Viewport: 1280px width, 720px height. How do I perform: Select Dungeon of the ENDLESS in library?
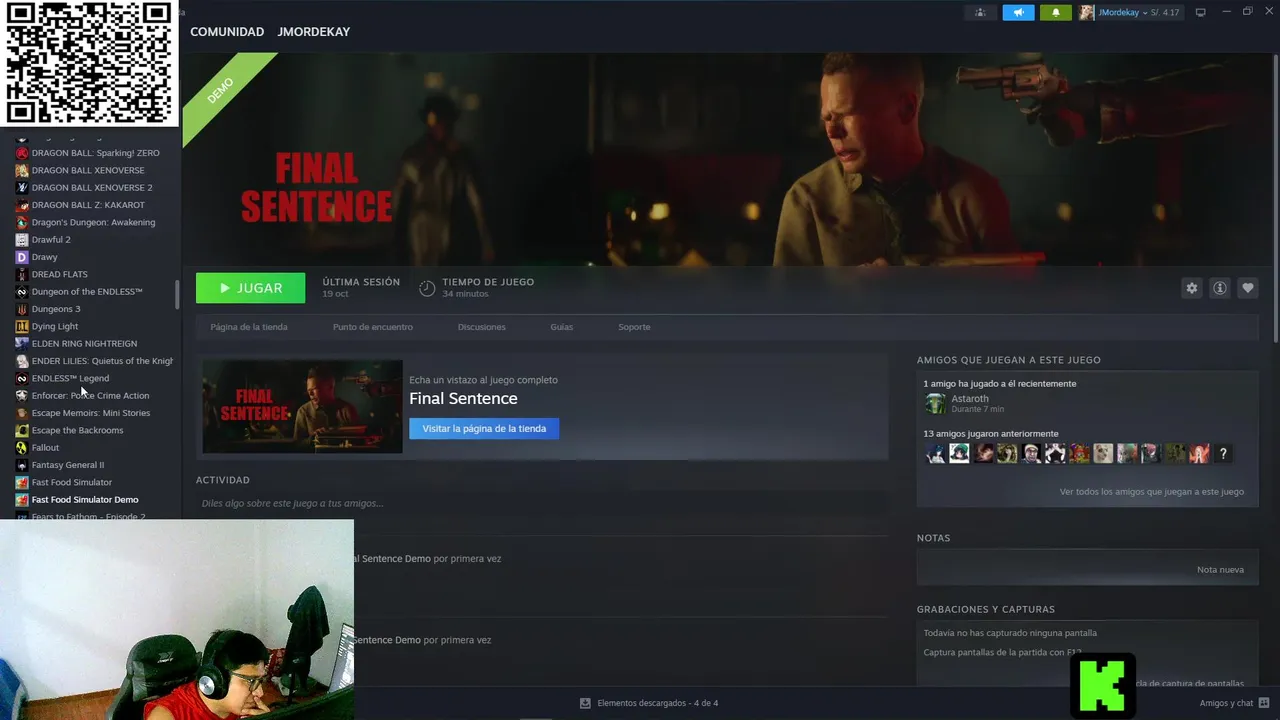pos(87,292)
